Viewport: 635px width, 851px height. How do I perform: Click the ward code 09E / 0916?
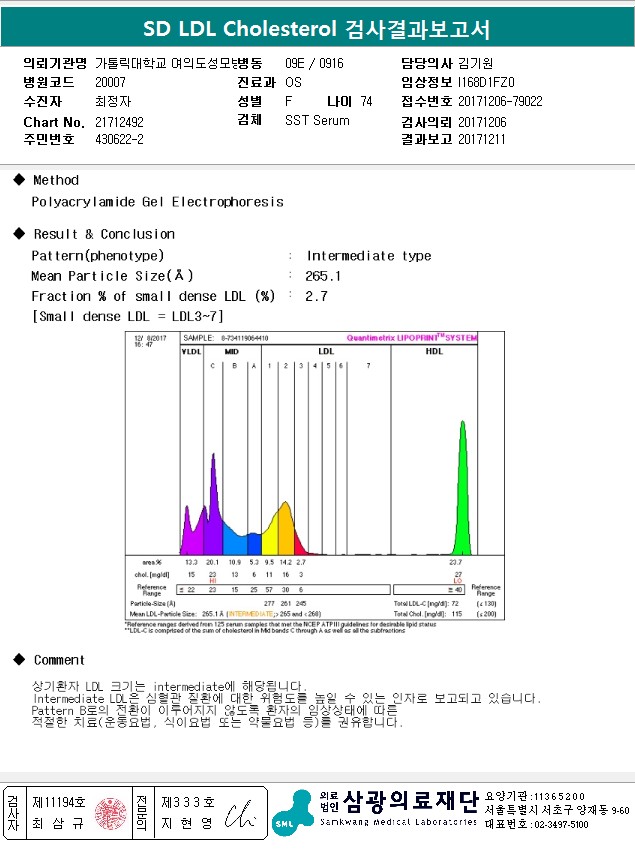(x=314, y=63)
